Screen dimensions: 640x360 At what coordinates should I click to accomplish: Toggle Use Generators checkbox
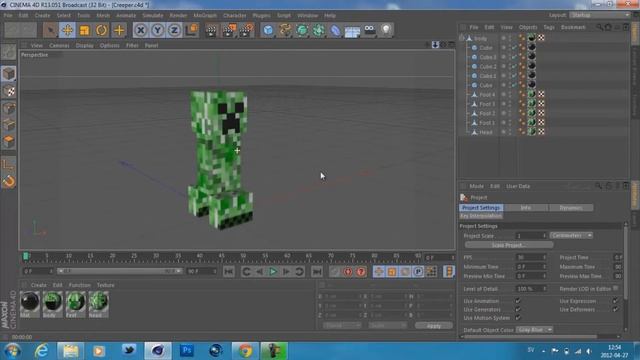pos(518,309)
